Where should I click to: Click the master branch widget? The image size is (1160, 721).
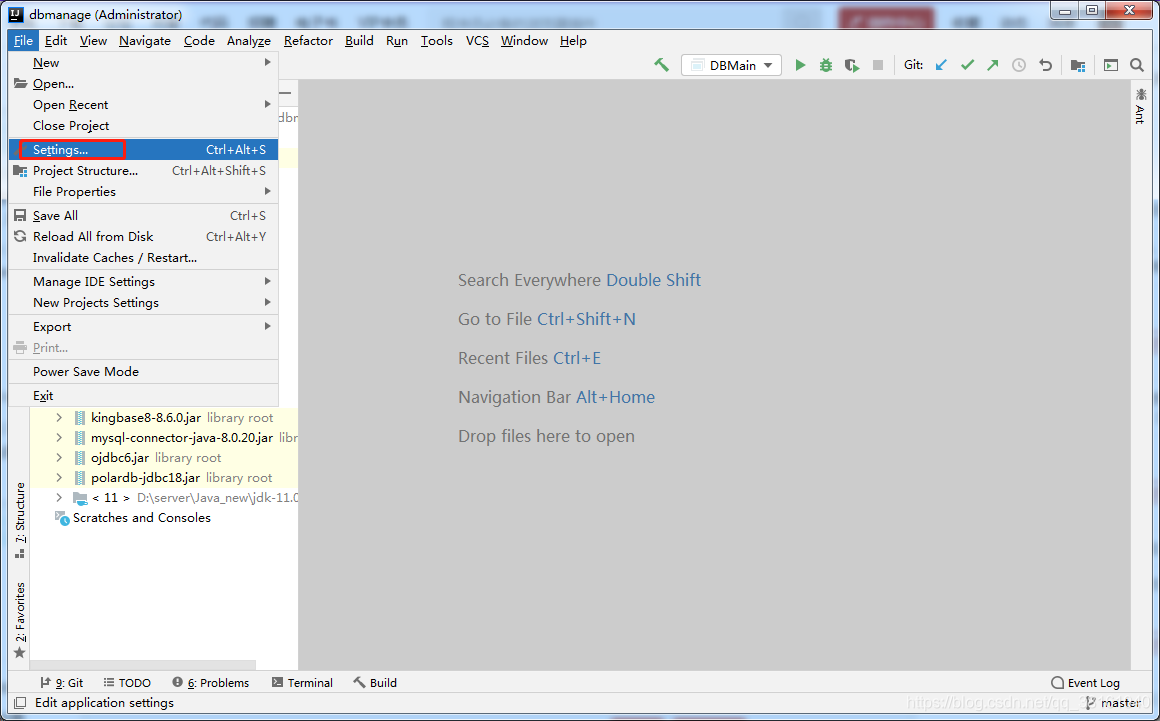[1113, 703]
